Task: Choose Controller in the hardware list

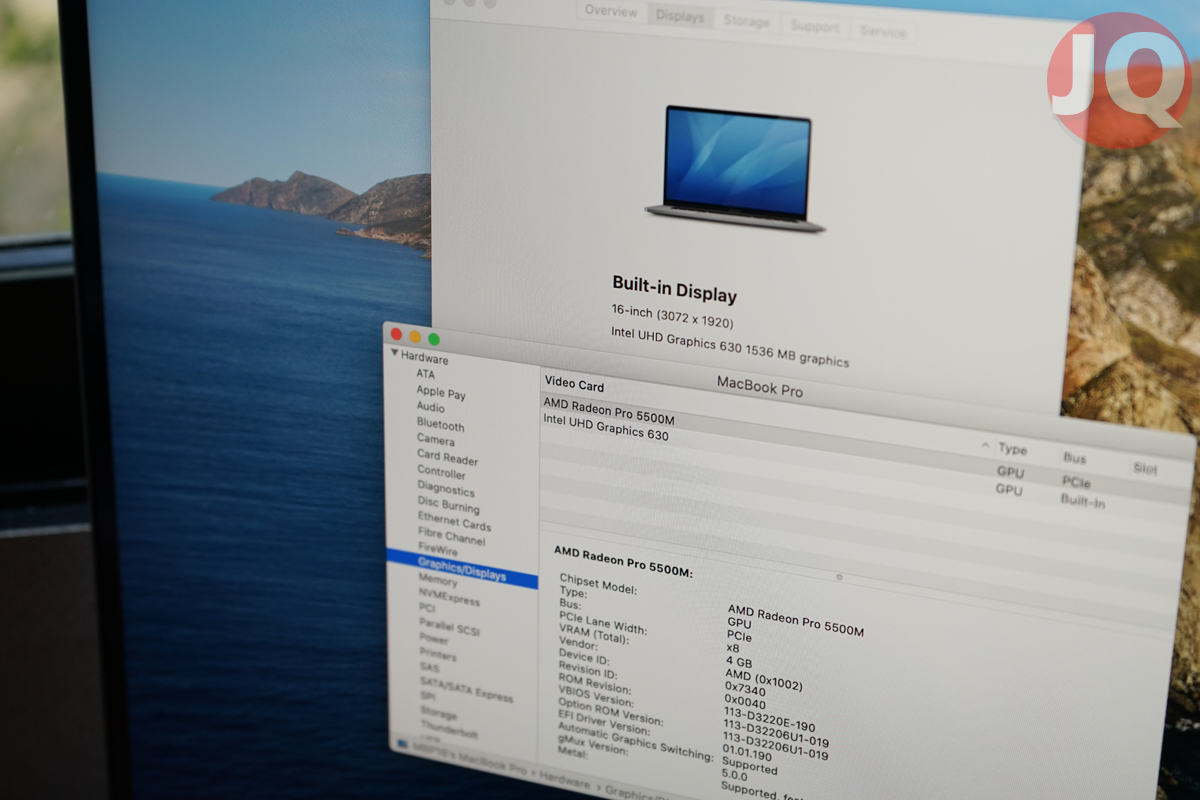Action: [442, 473]
